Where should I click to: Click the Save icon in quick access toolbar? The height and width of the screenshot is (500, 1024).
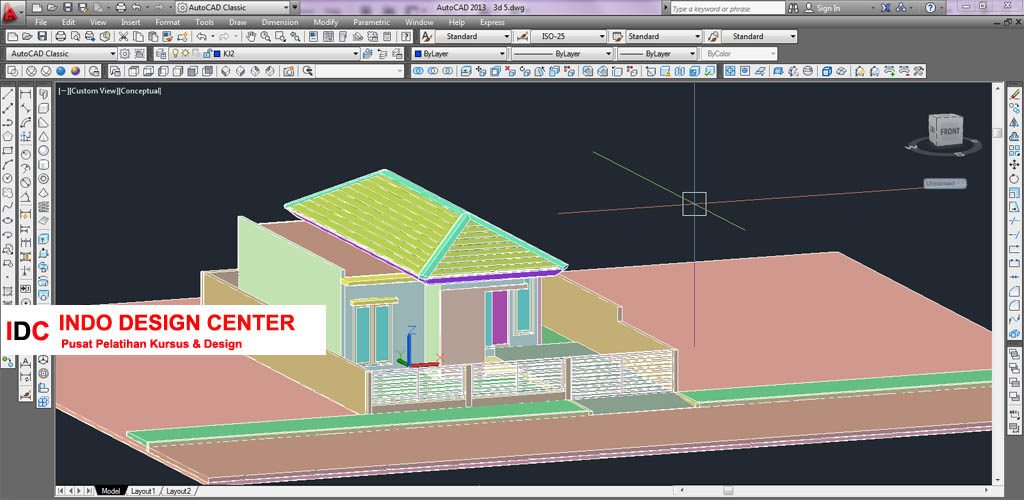(66, 8)
